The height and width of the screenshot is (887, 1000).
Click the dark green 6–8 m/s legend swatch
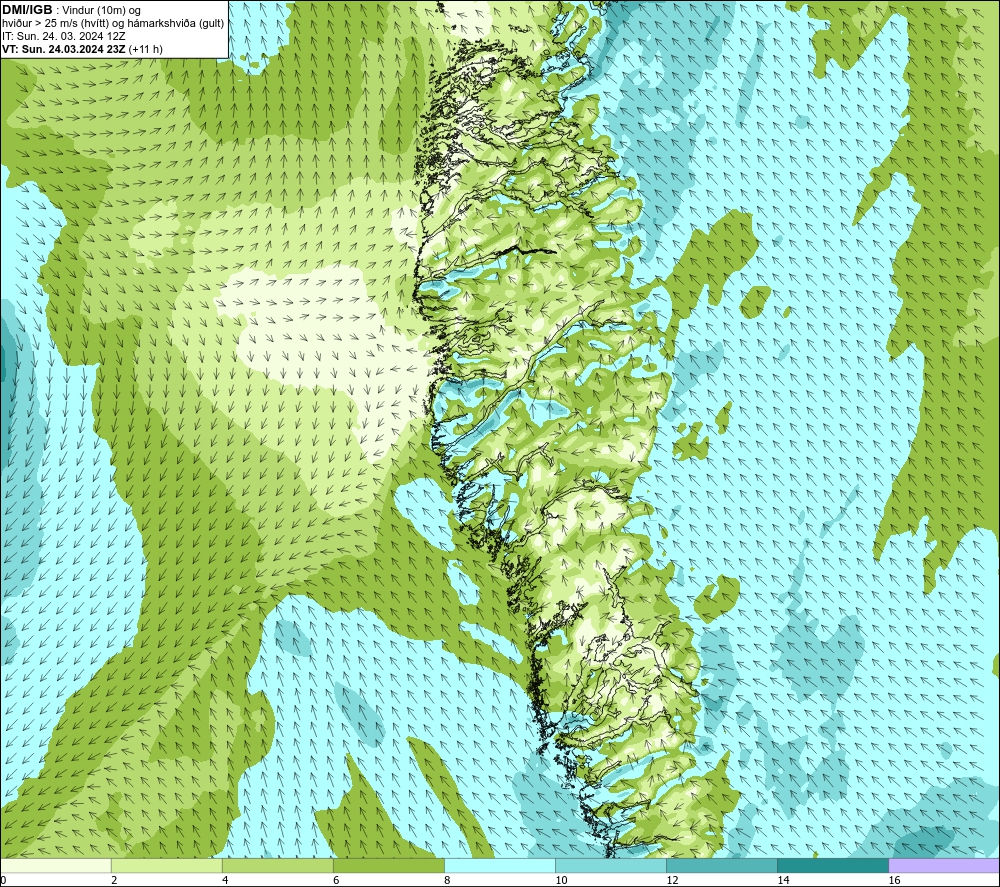[389, 865]
